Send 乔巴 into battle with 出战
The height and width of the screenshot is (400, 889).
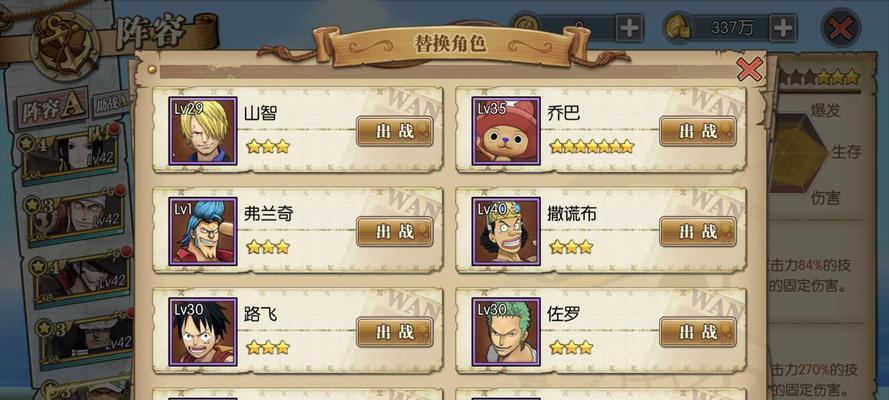click(x=698, y=131)
